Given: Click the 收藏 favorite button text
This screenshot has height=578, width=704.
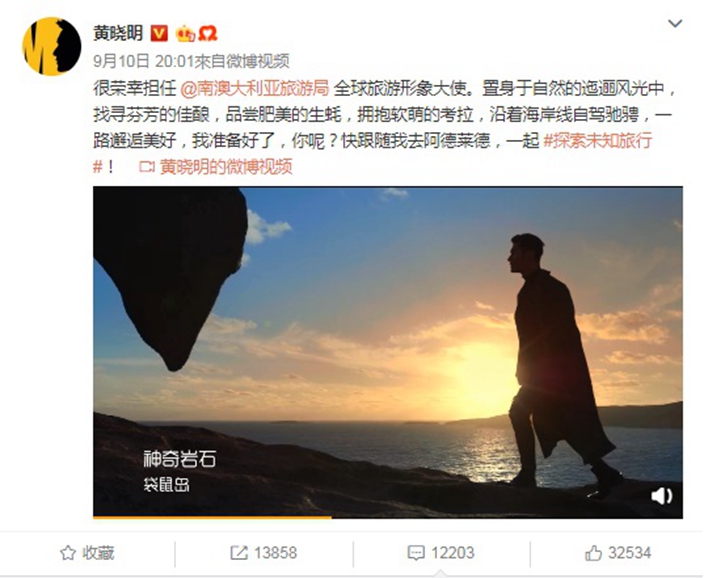Looking at the screenshot, I should 98,553.
